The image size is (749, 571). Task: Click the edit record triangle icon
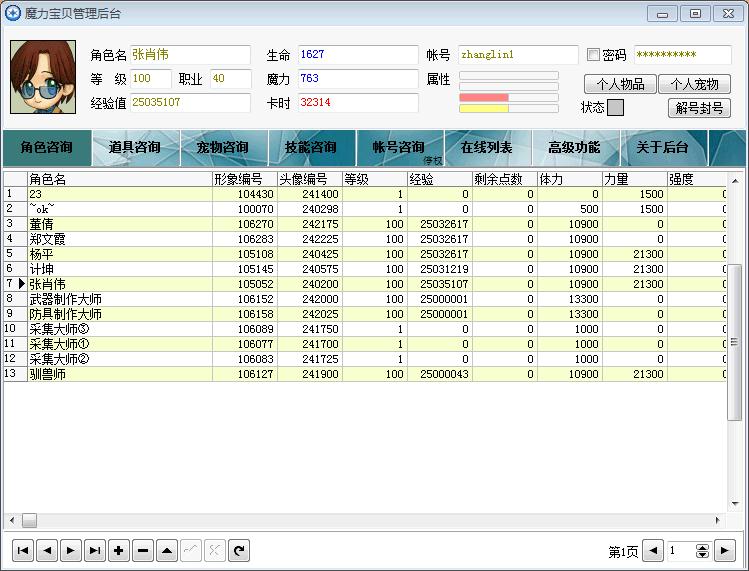coord(167,550)
